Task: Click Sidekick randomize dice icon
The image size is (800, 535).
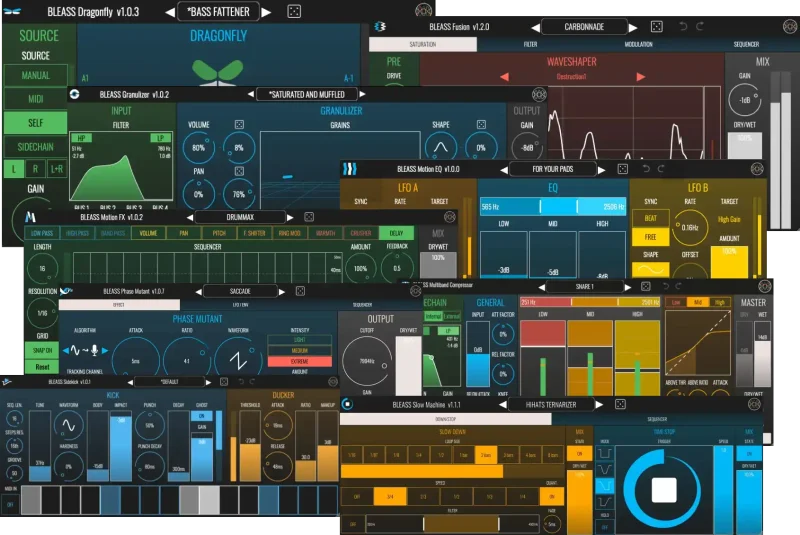Action: tap(224, 381)
